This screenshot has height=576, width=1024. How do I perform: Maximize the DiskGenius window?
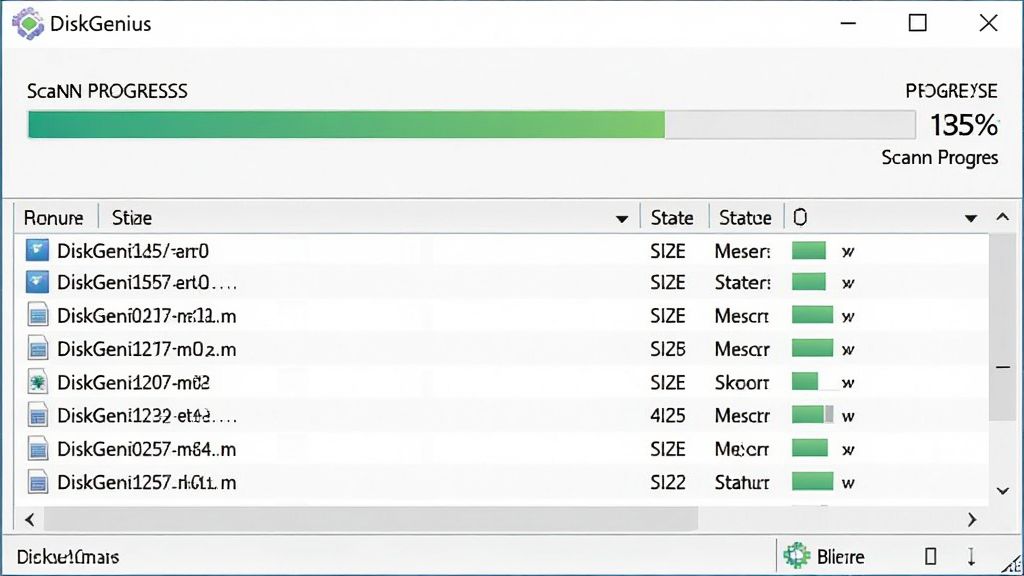(x=918, y=23)
